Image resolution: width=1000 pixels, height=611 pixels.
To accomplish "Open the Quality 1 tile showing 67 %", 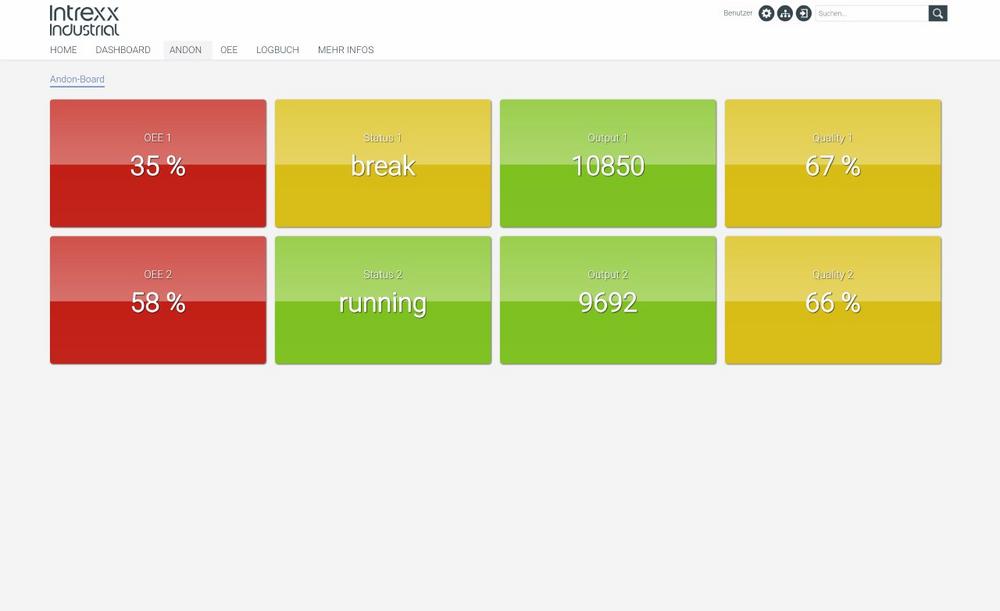I will (833, 163).
